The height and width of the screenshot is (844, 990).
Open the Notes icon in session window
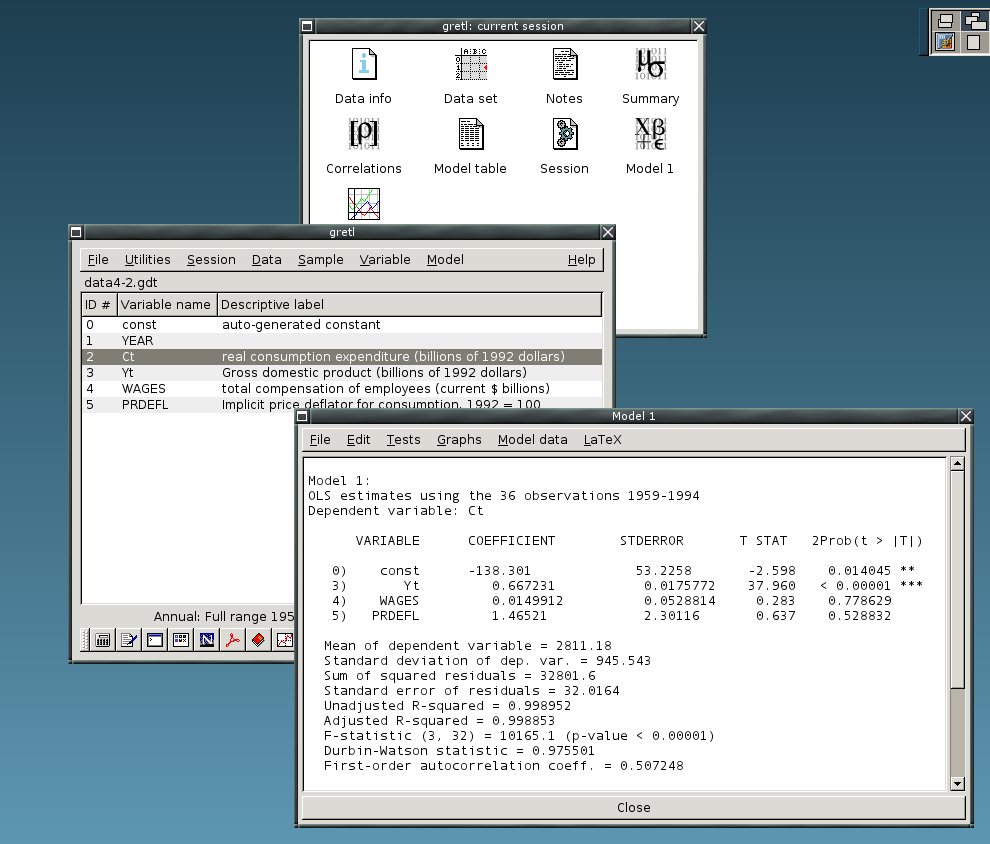click(564, 65)
